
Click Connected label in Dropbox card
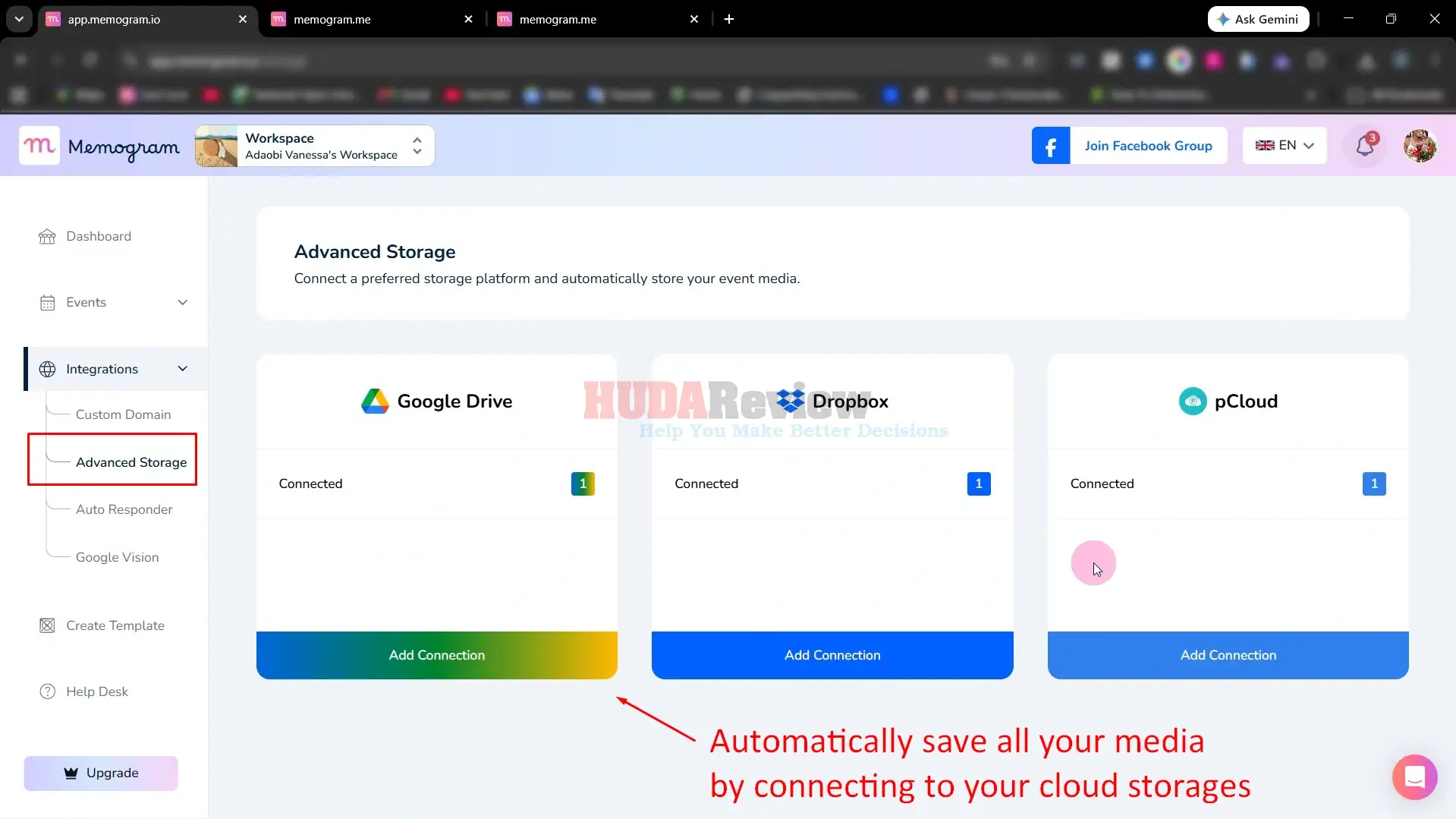coord(706,484)
